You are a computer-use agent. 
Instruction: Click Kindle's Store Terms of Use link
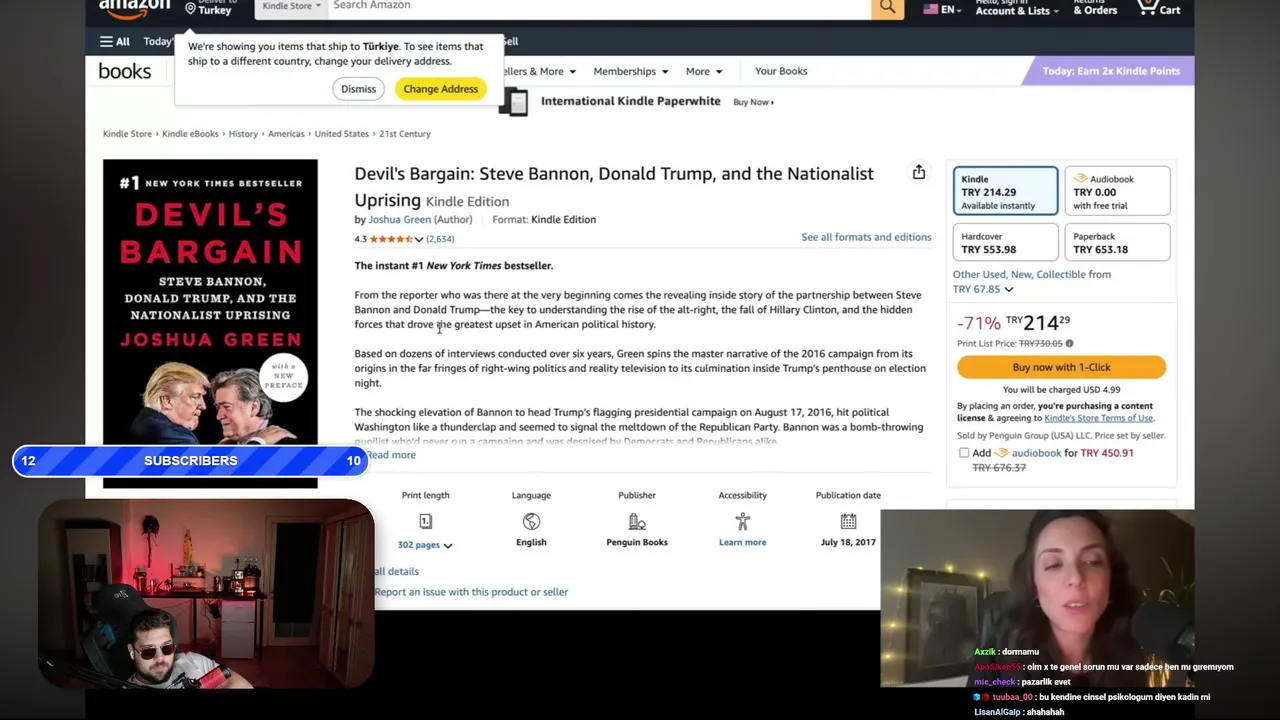1098,418
